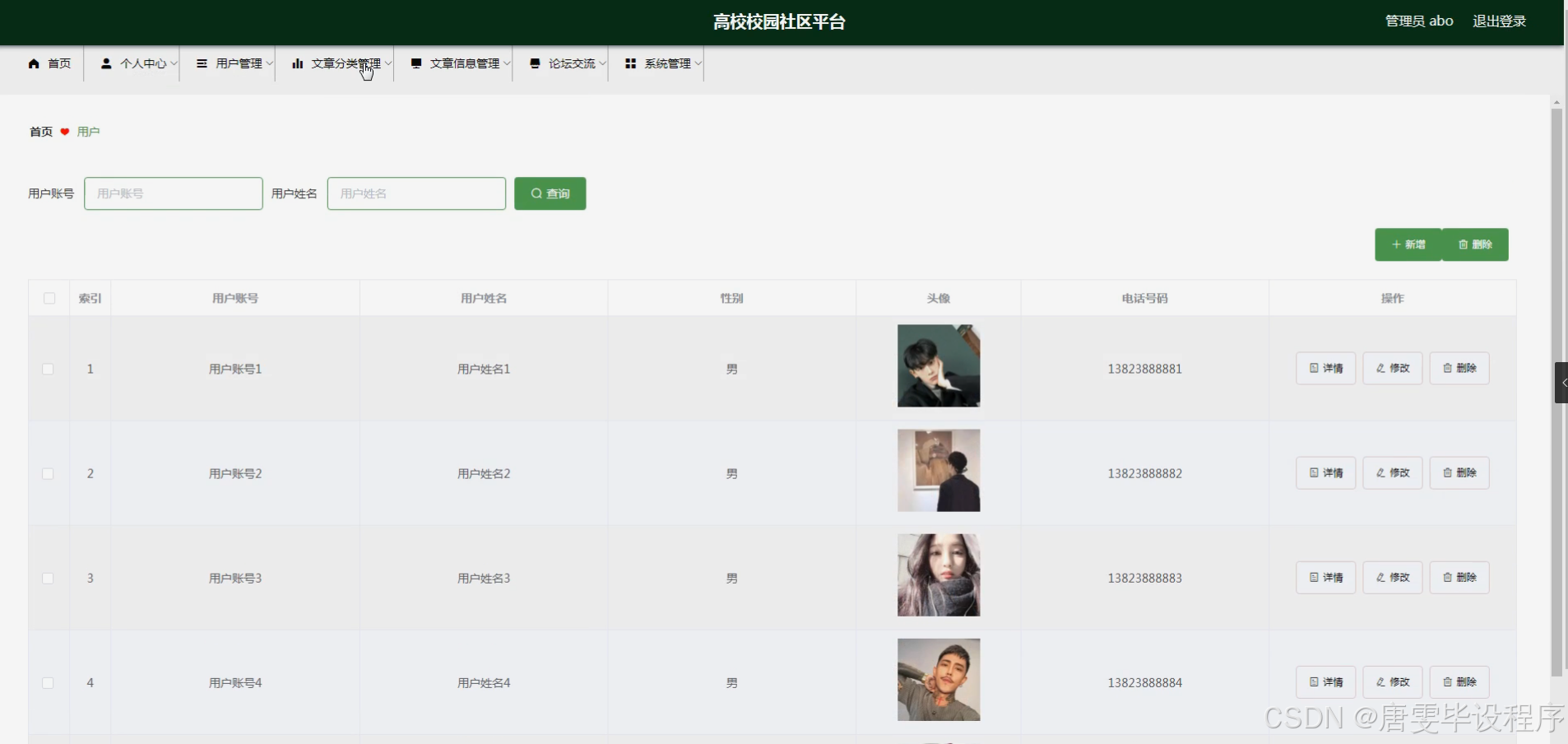
Task: Click the 管理员 abo label
Action: (1419, 21)
